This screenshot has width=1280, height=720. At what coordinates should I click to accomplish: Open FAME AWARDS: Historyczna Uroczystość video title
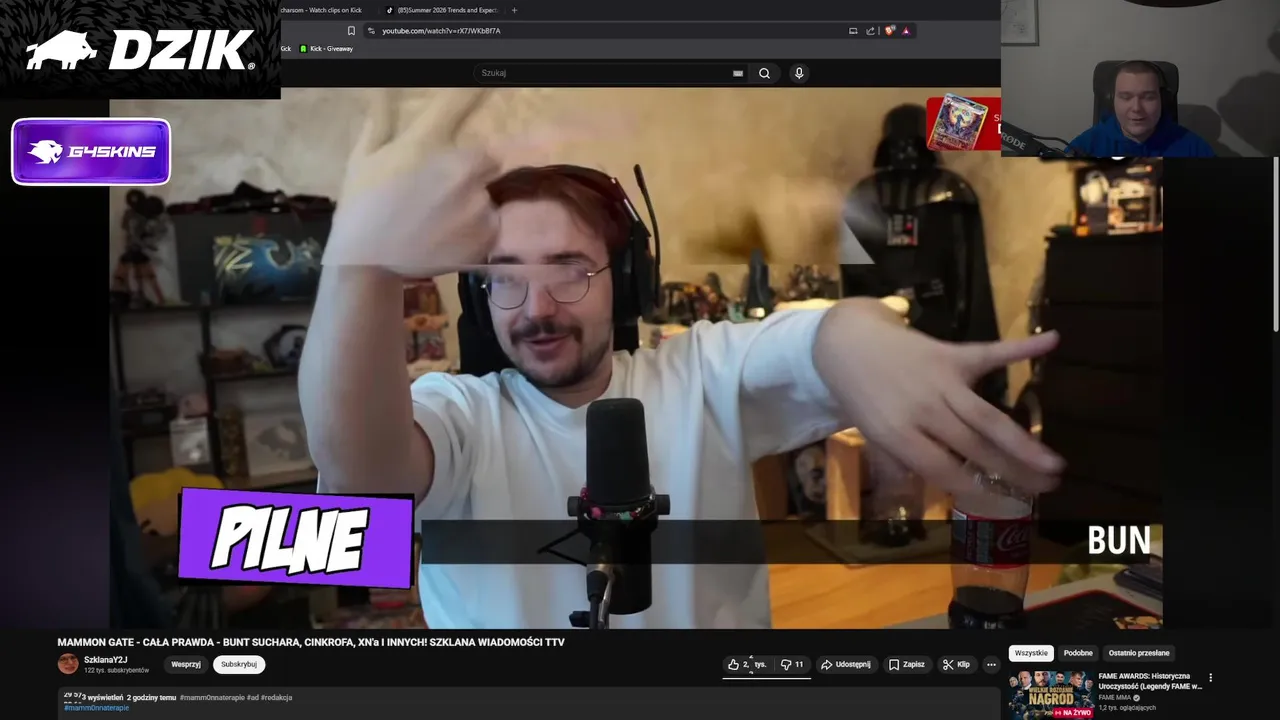(x=1150, y=681)
